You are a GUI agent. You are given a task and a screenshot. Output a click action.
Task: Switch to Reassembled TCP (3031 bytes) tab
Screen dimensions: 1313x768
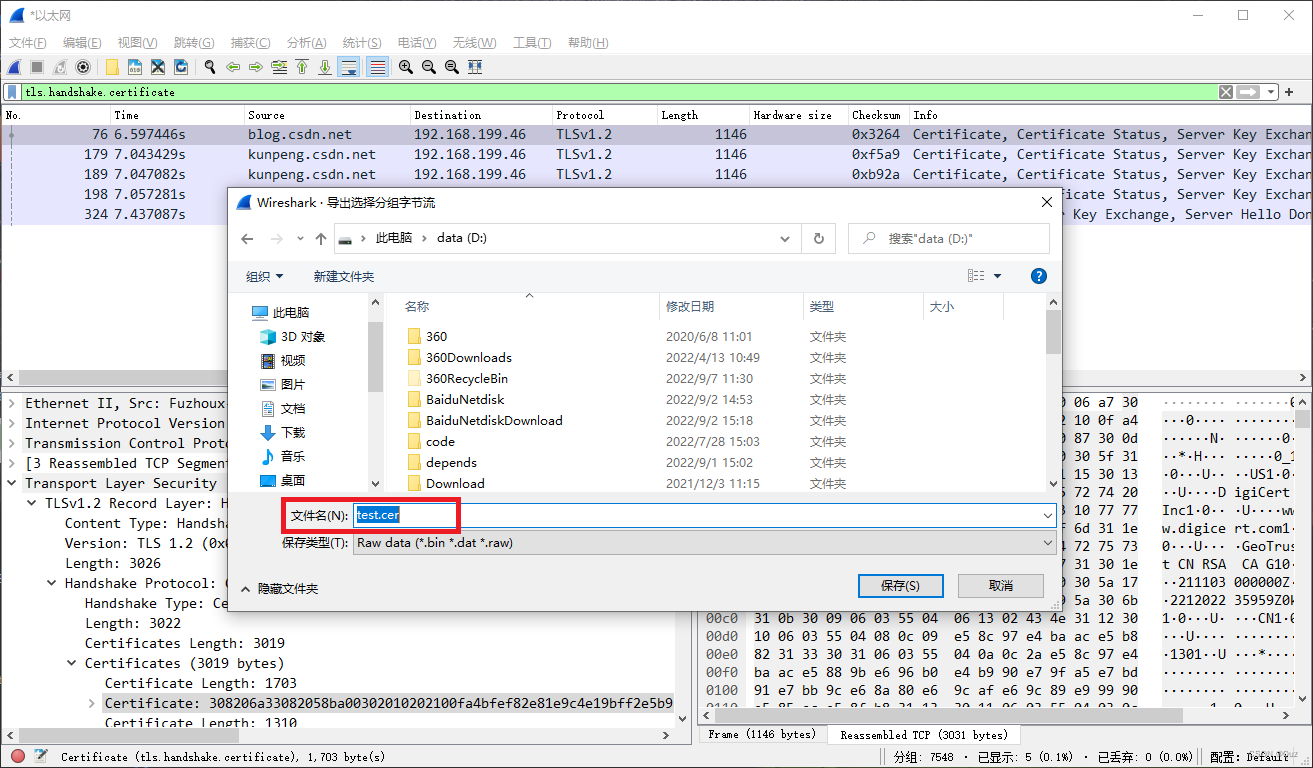click(x=923, y=735)
